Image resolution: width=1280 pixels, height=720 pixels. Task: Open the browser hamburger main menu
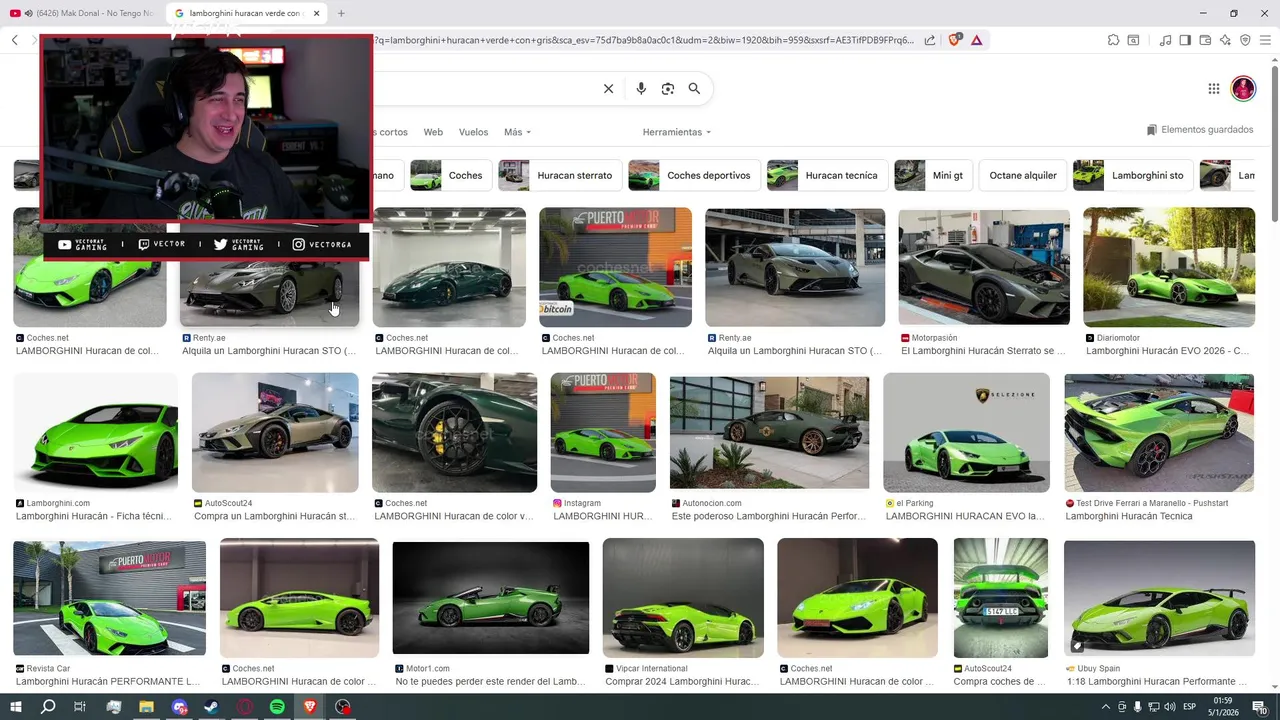pos(1265,40)
